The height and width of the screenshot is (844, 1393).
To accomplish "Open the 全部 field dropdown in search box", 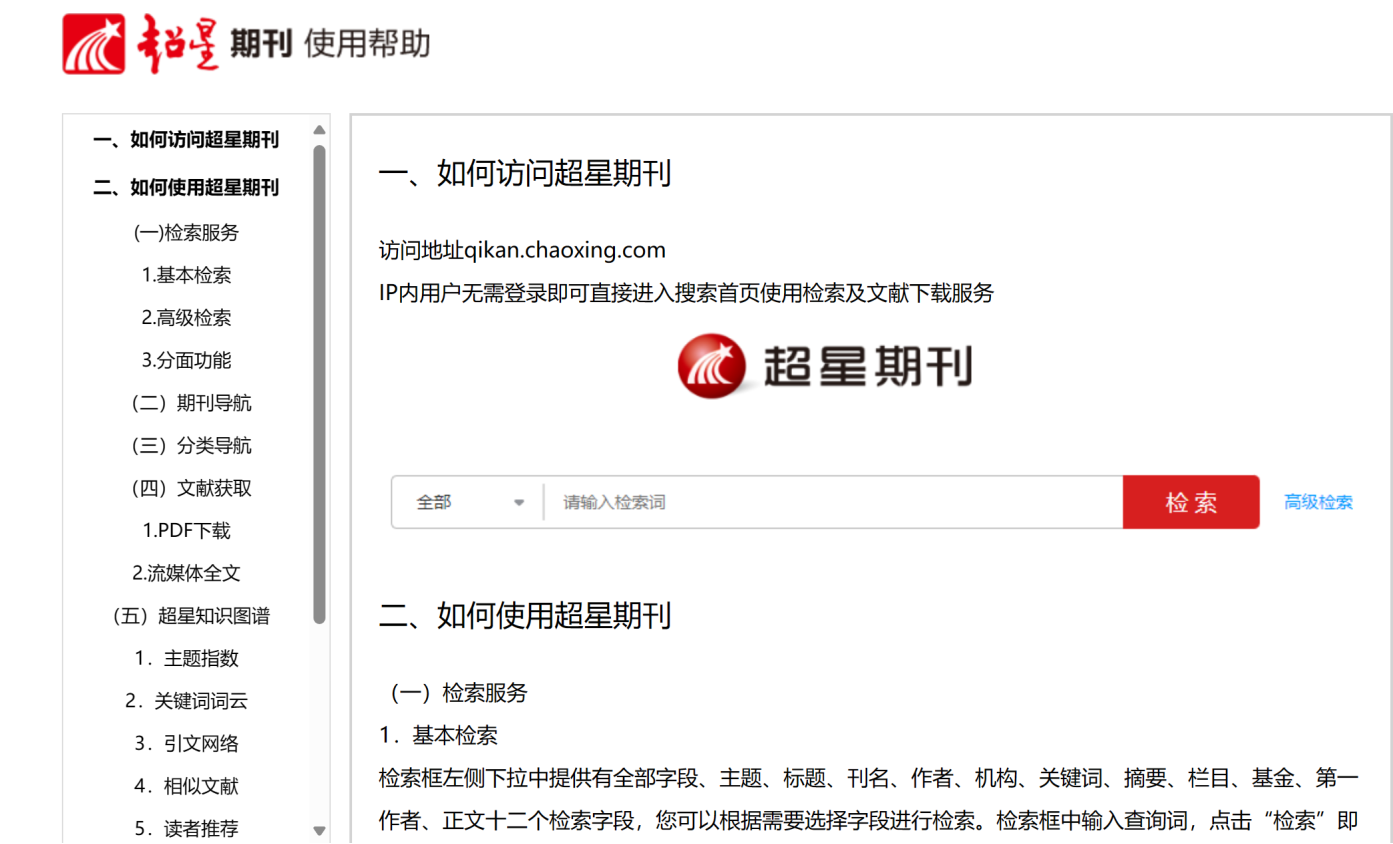I will click(468, 502).
